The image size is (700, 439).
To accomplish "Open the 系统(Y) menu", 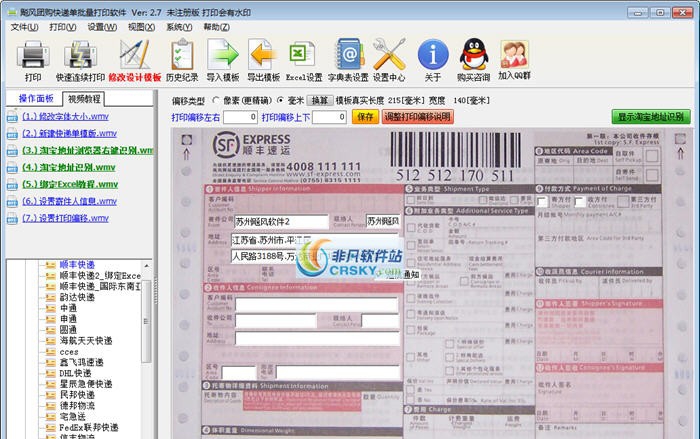I will click(179, 27).
